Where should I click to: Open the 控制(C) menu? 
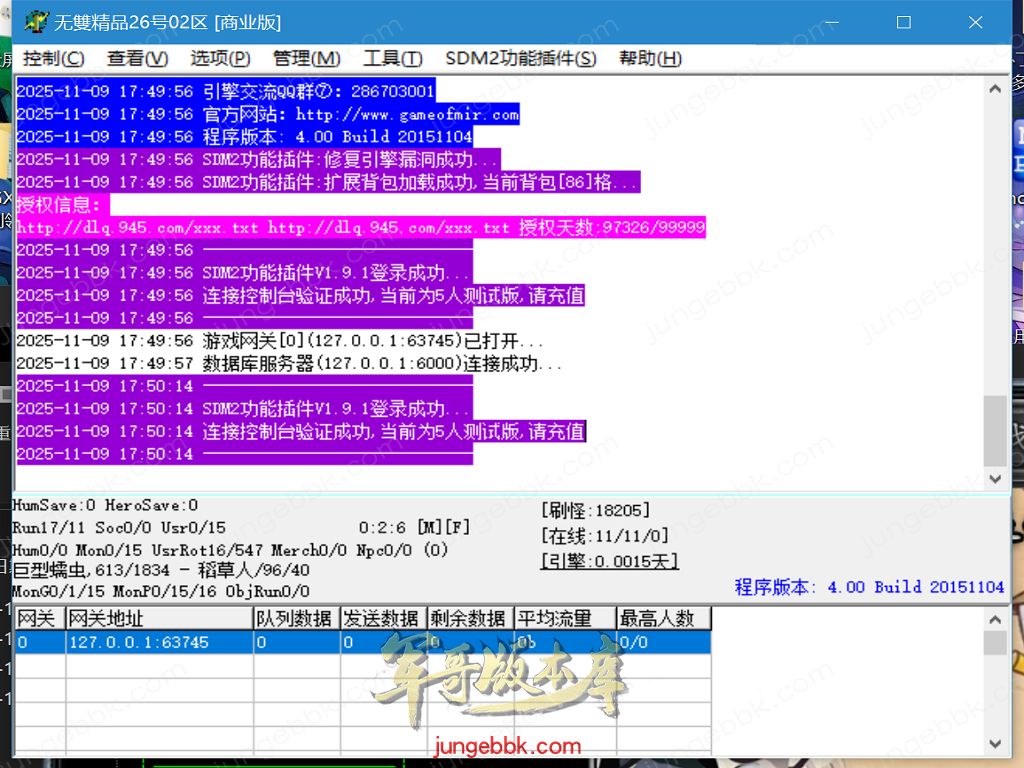[54, 59]
